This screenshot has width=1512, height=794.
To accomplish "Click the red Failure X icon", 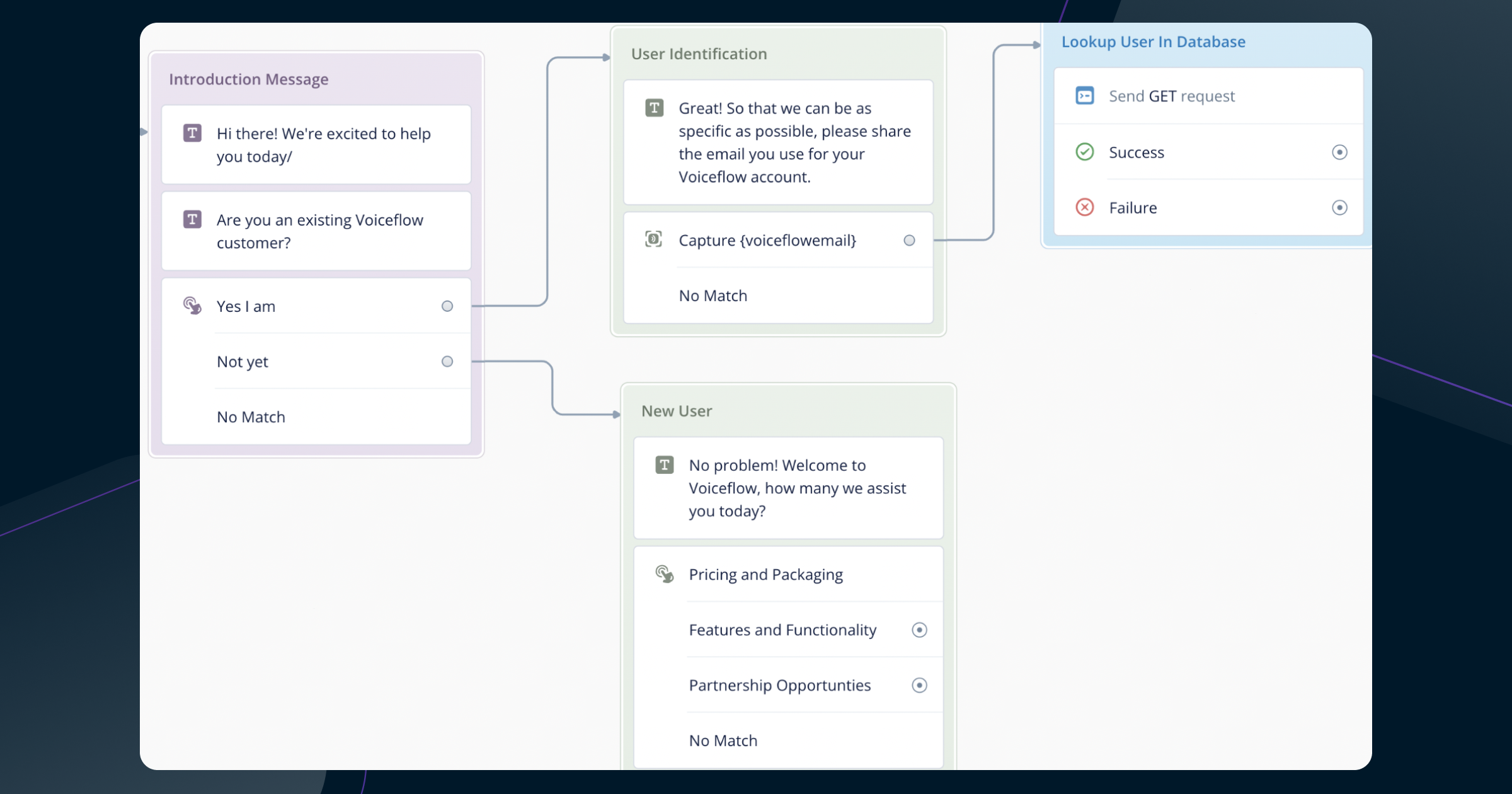I will click(1084, 207).
